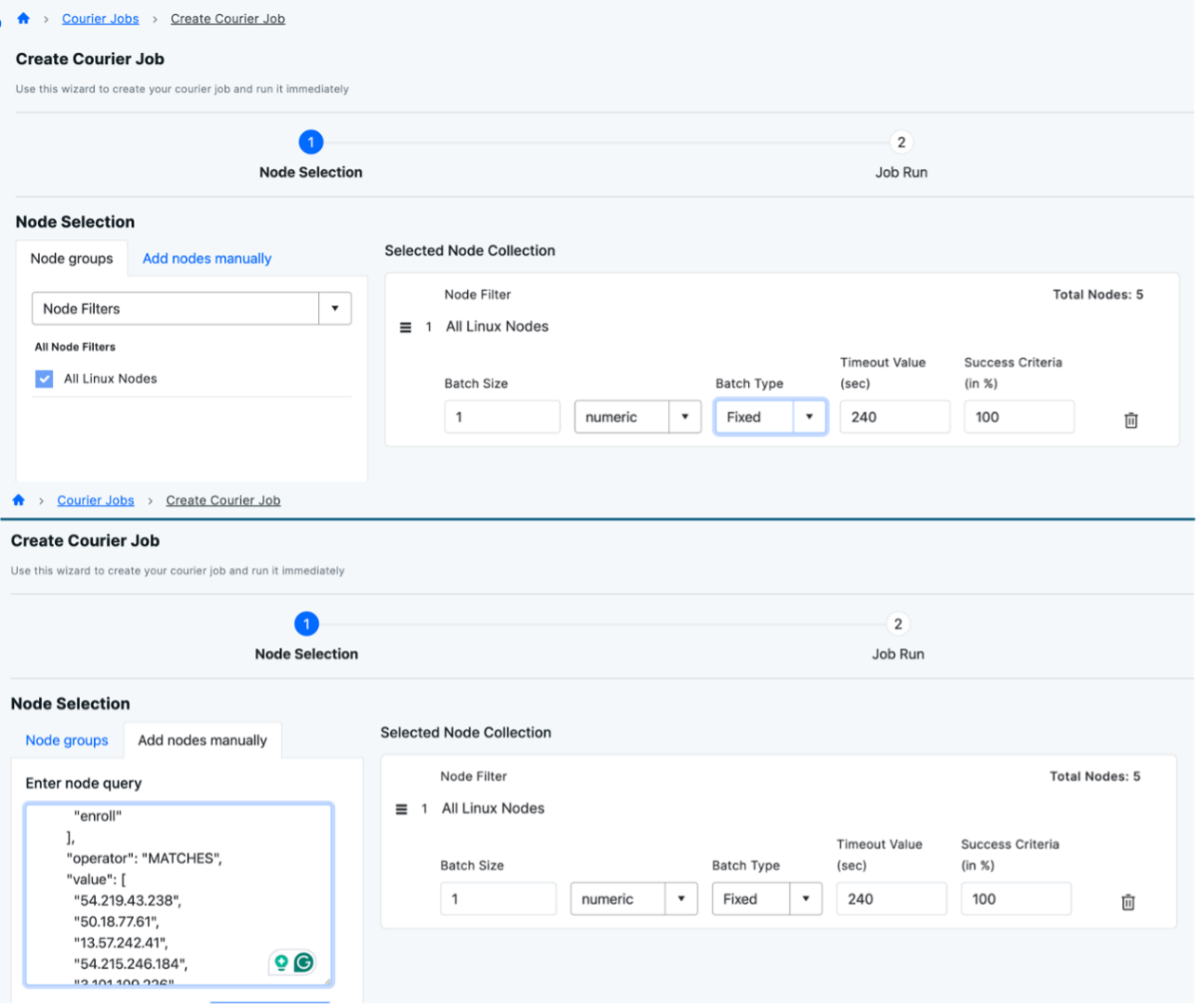The height and width of the screenshot is (1008, 1202).
Task: Click the home icon in the upper breadcrumb
Action: tap(23, 19)
